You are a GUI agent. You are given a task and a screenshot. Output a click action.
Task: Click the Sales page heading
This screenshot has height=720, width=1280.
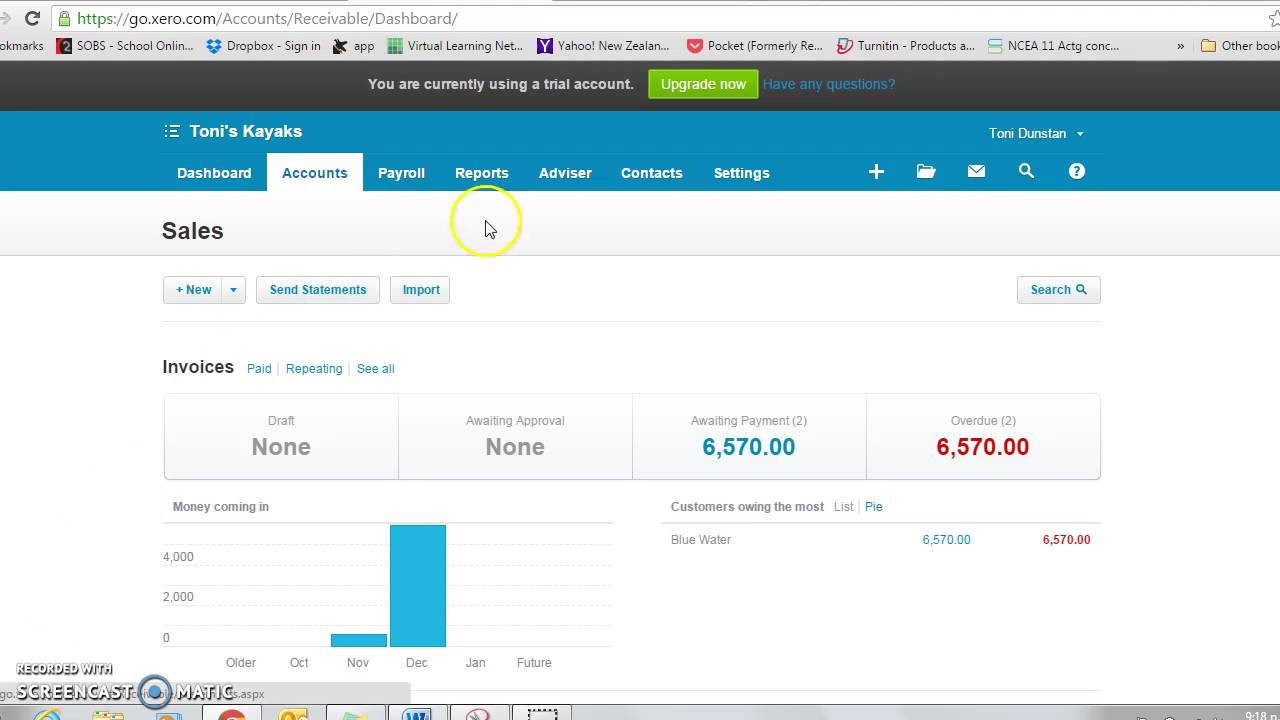point(193,231)
